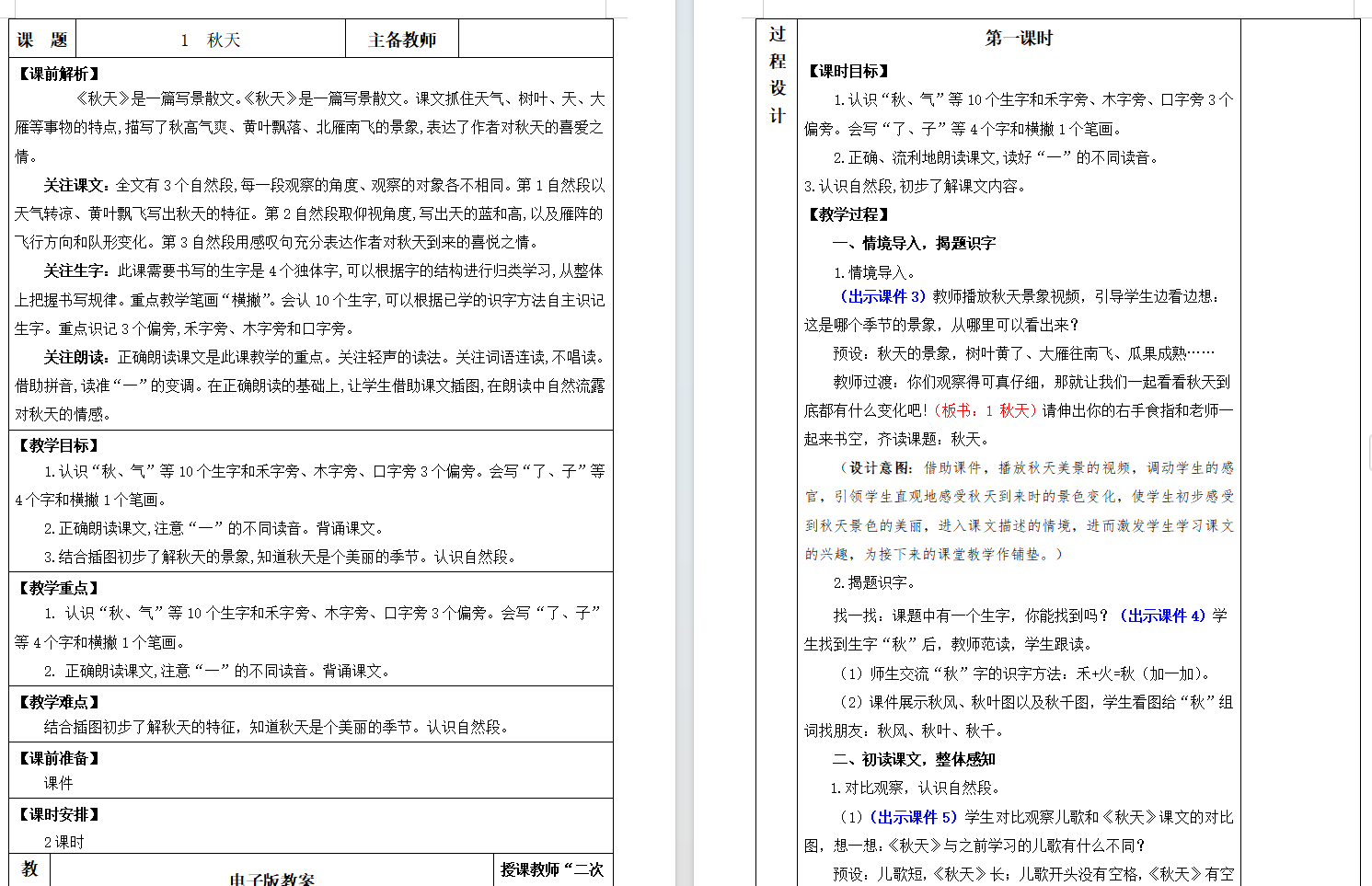Click the line "词找朋友:秋风、秋叶、秋千。"

[x=906, y=731]
